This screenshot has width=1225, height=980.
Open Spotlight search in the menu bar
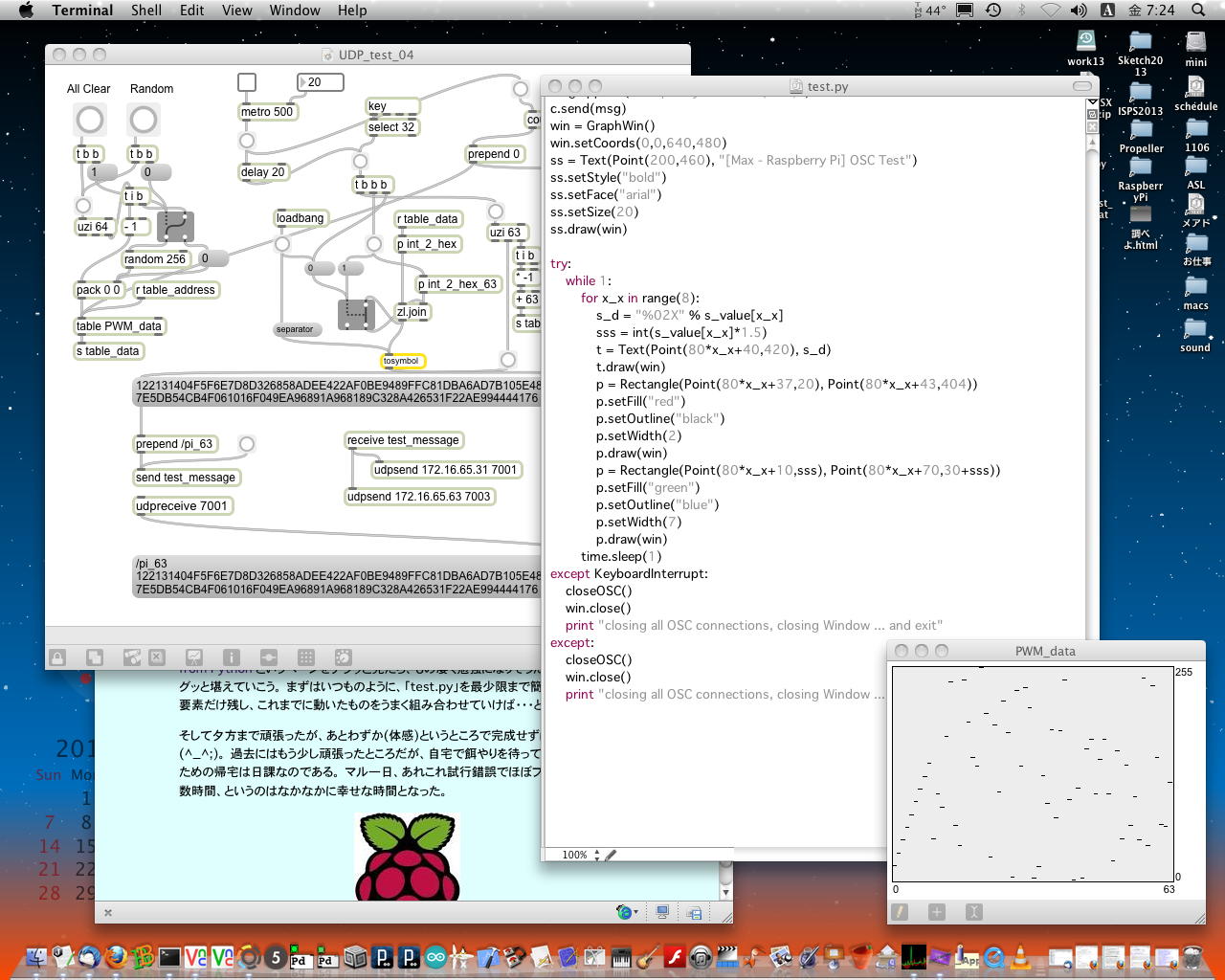(1198, 11)
